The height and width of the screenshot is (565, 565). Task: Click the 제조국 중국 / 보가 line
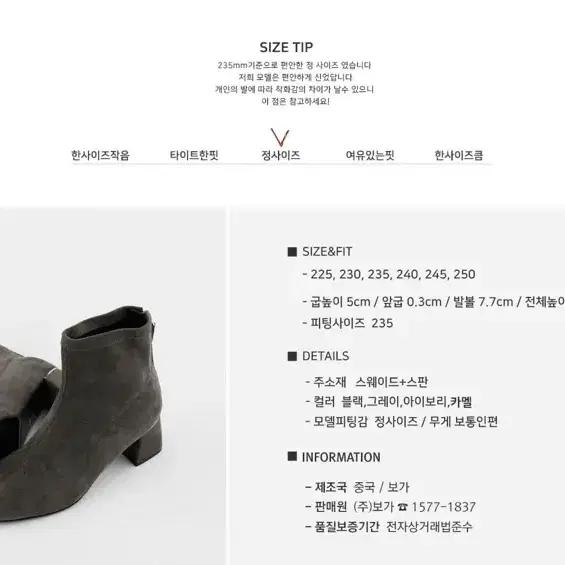(x=357, y=487)
